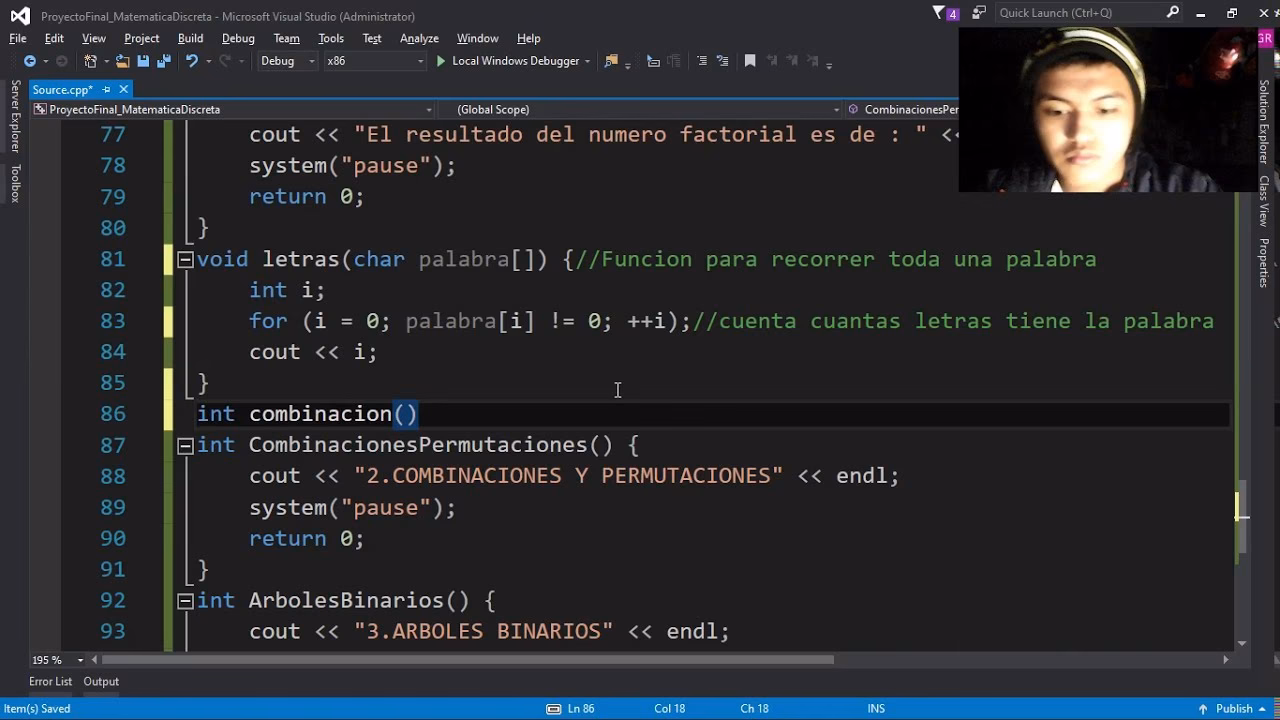Click the Navigate Backward arrow icon
Viewport: 1280px width, 720px height.
coord(31,61)
